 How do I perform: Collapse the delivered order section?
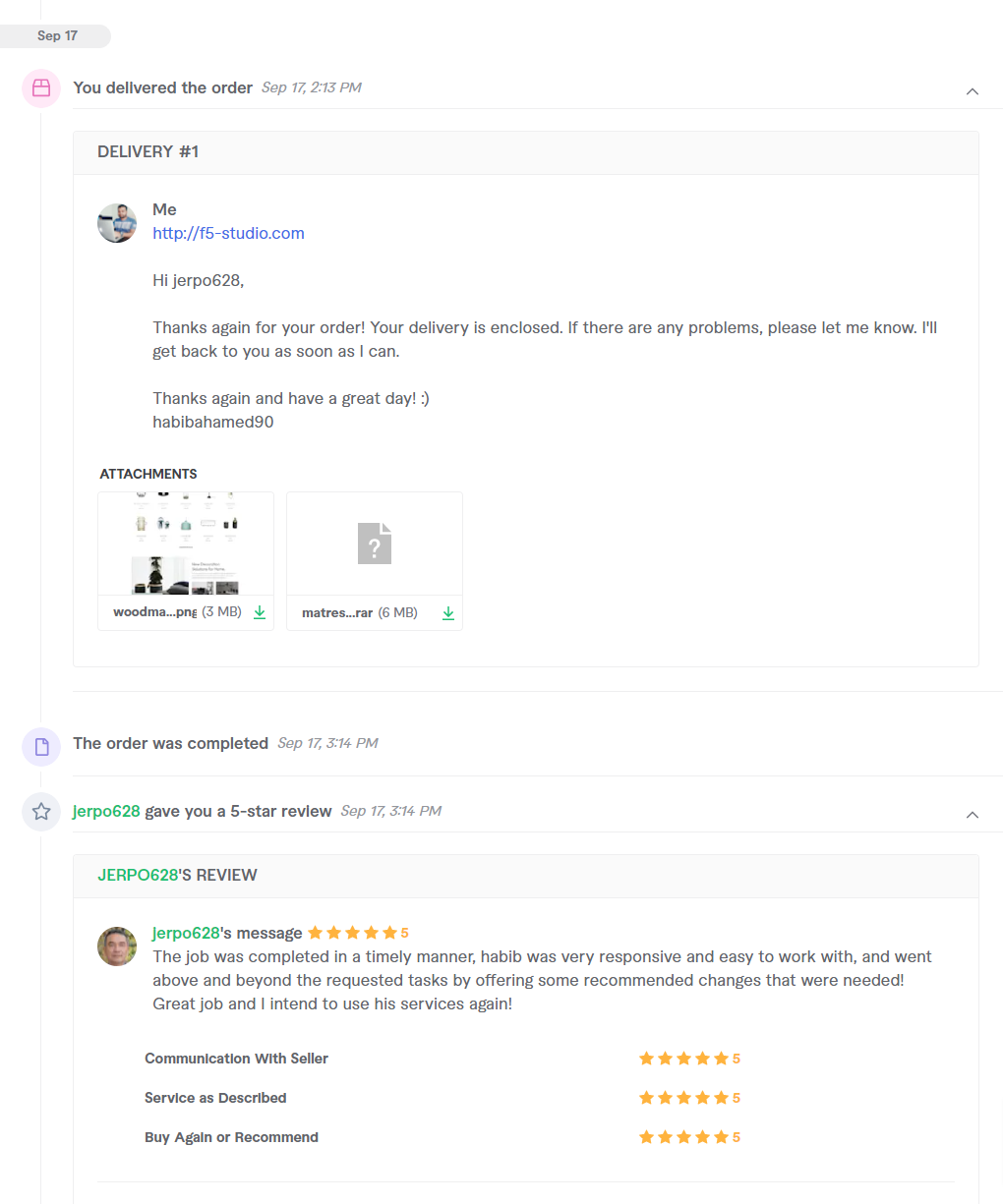[973, 91]
